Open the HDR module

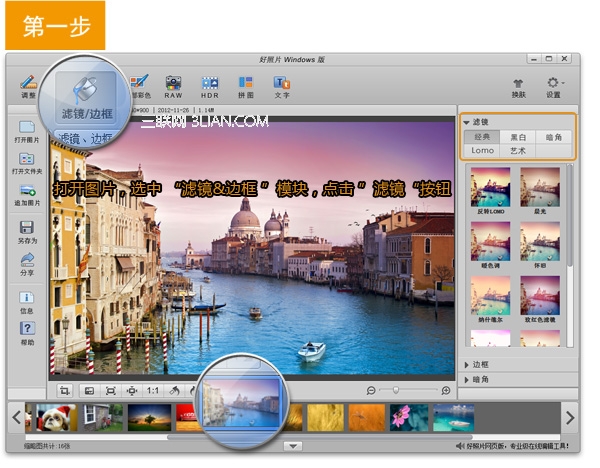coord(210,86)
